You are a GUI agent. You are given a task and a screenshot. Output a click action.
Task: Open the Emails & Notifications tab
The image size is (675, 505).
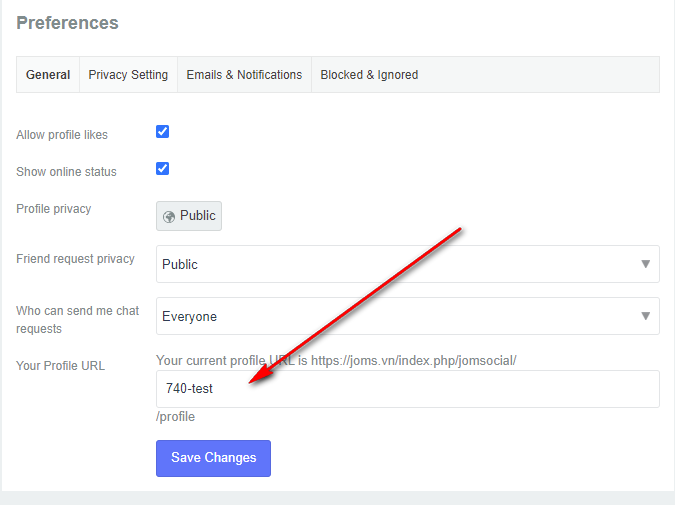coord(244,75)
